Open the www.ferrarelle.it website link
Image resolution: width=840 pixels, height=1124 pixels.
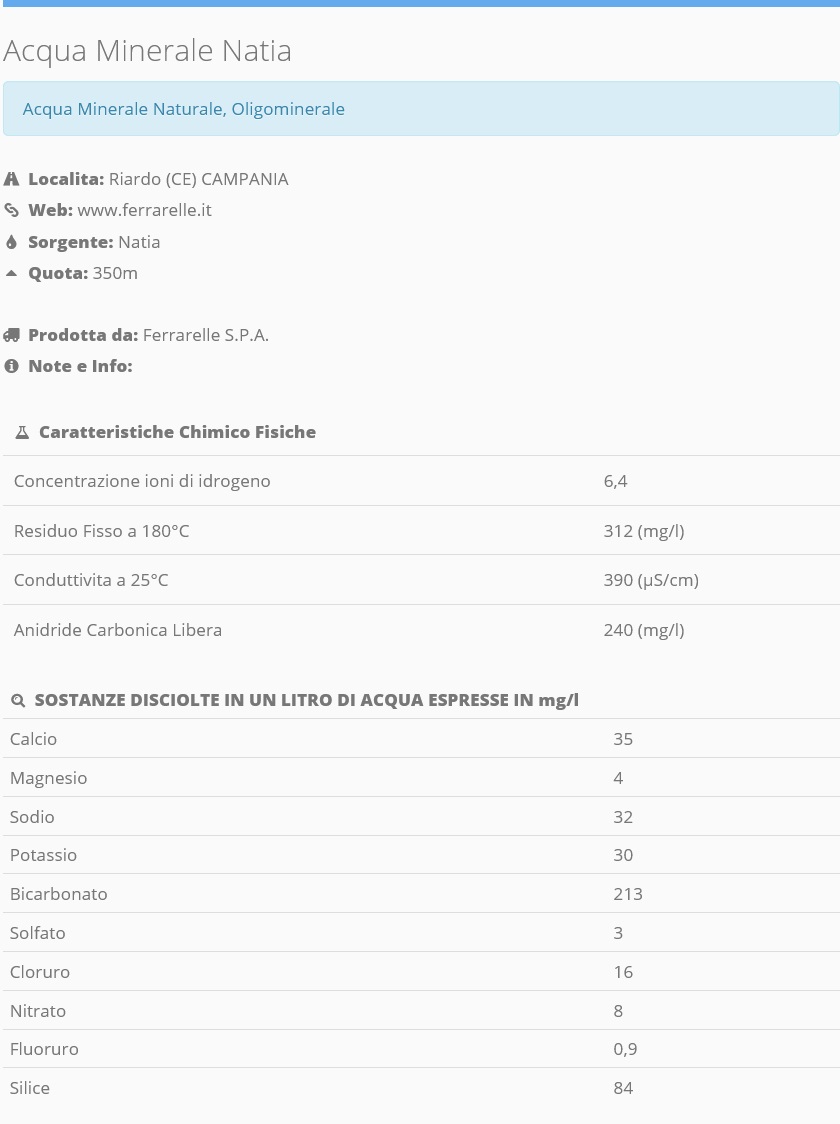pos(144,210)
